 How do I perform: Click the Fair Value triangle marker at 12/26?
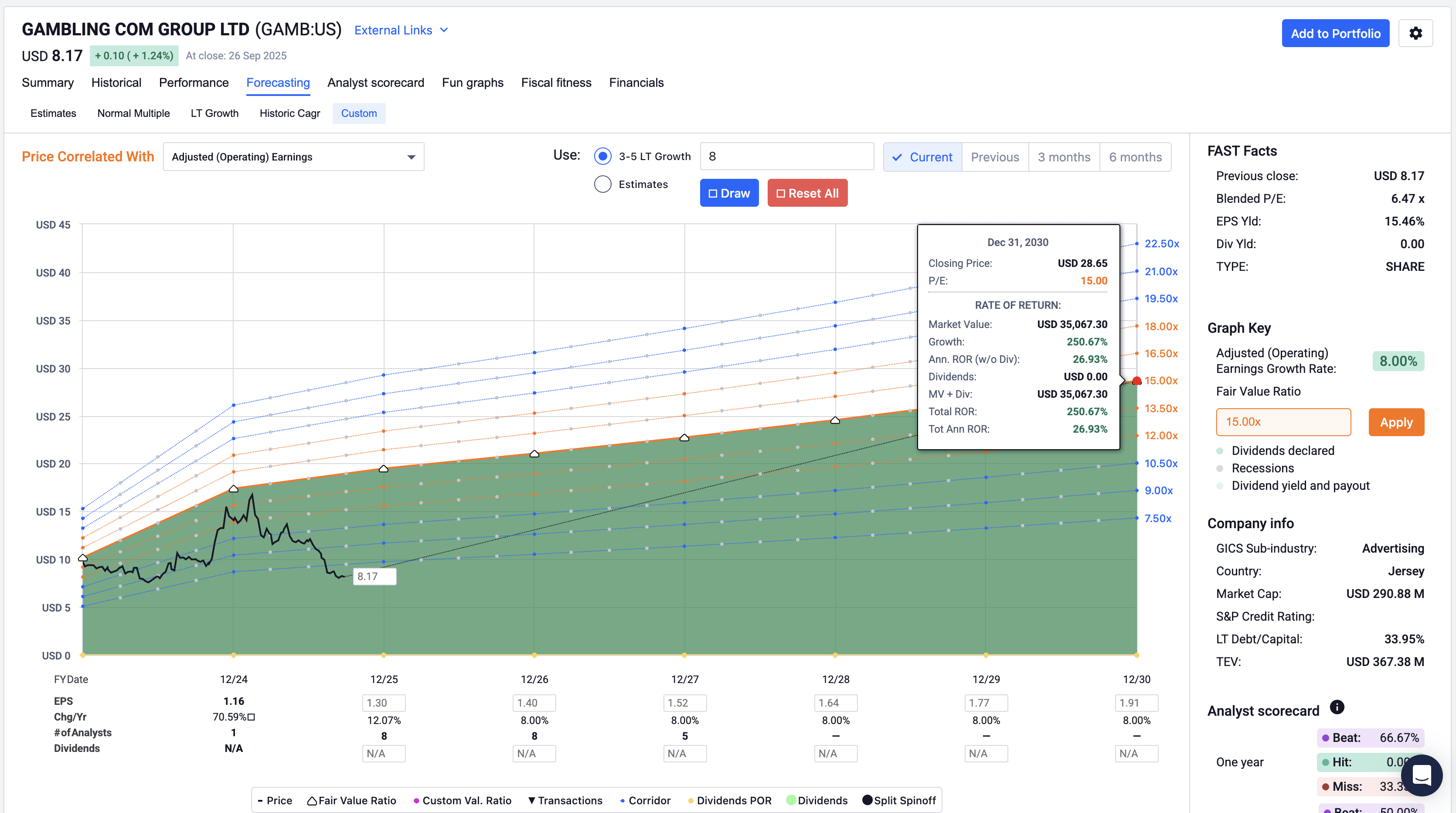tap(534, 454)
